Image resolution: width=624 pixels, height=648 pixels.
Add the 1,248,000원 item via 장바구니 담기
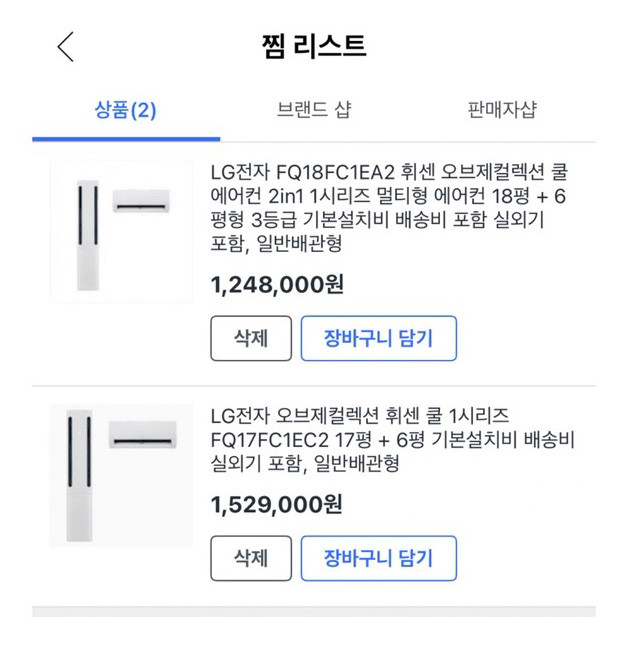click(x=378, y=338)
